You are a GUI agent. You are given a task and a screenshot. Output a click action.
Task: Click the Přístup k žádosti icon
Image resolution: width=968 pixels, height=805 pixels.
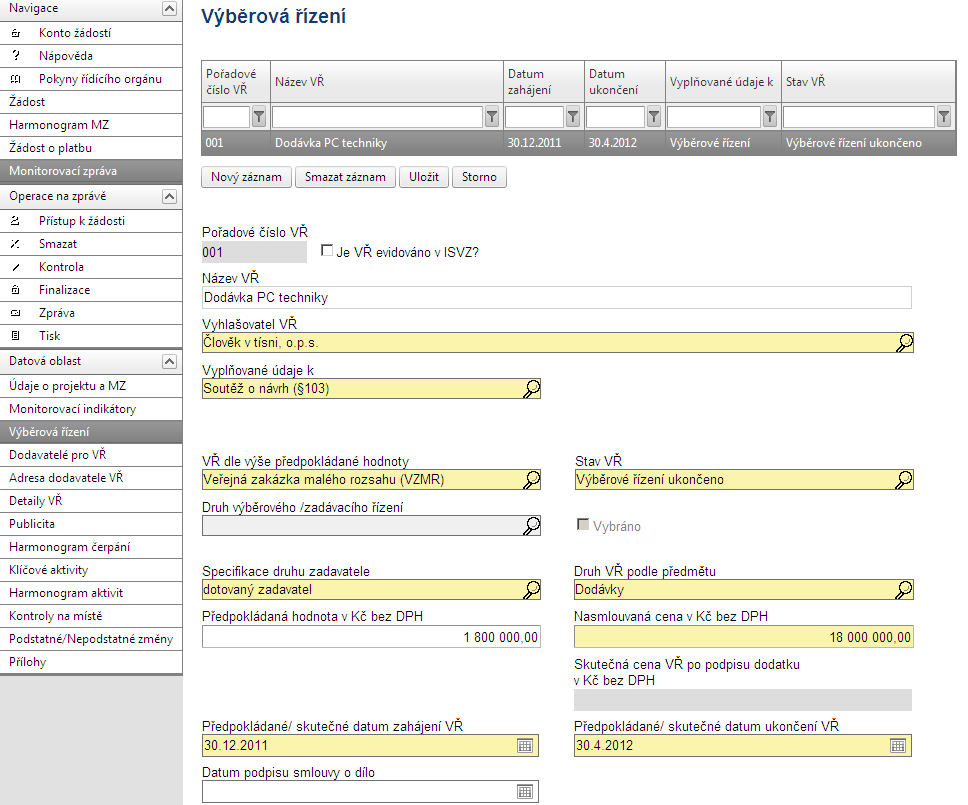[16, 221]
